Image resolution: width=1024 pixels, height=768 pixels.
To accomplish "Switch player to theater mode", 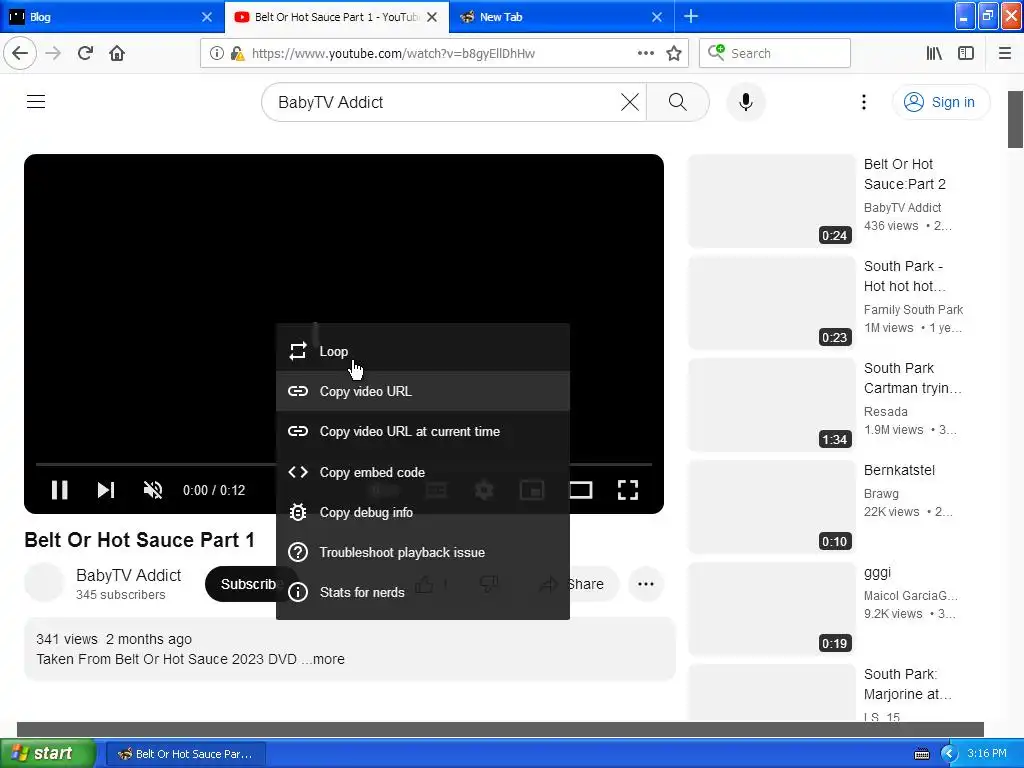I will click(x=580, y=490).
